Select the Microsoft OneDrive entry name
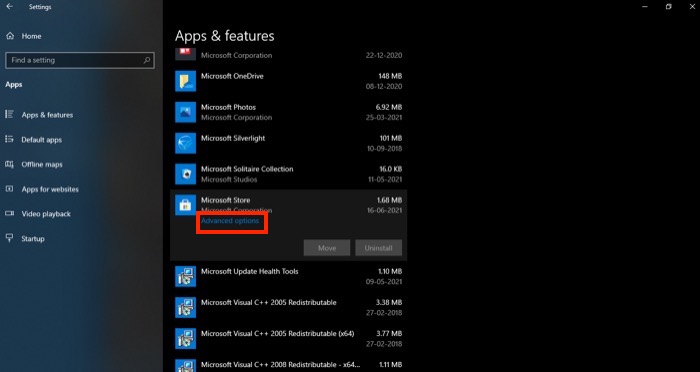700x372 pixels. tap(232, 76)
